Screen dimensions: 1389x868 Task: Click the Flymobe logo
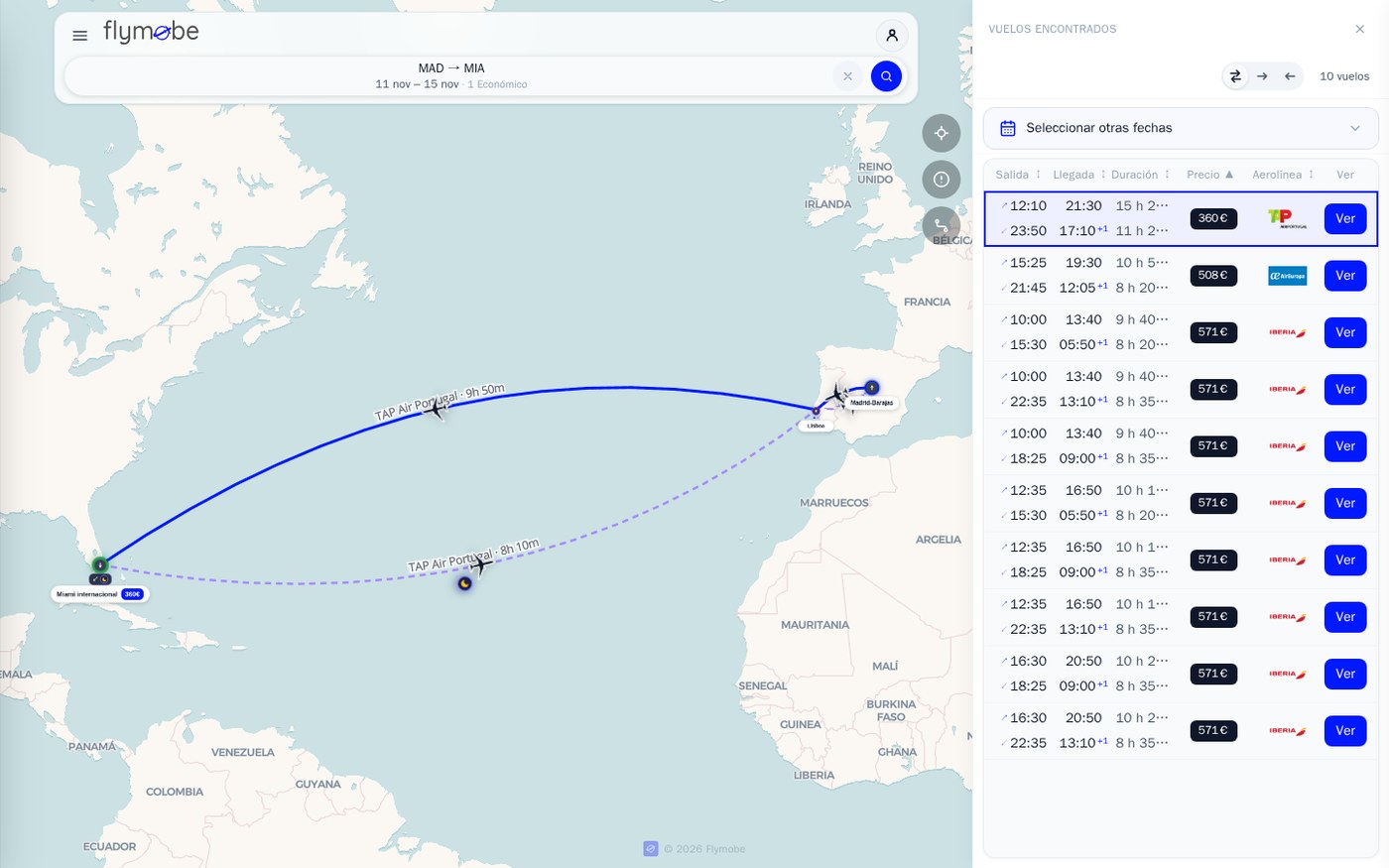(151, 32)
